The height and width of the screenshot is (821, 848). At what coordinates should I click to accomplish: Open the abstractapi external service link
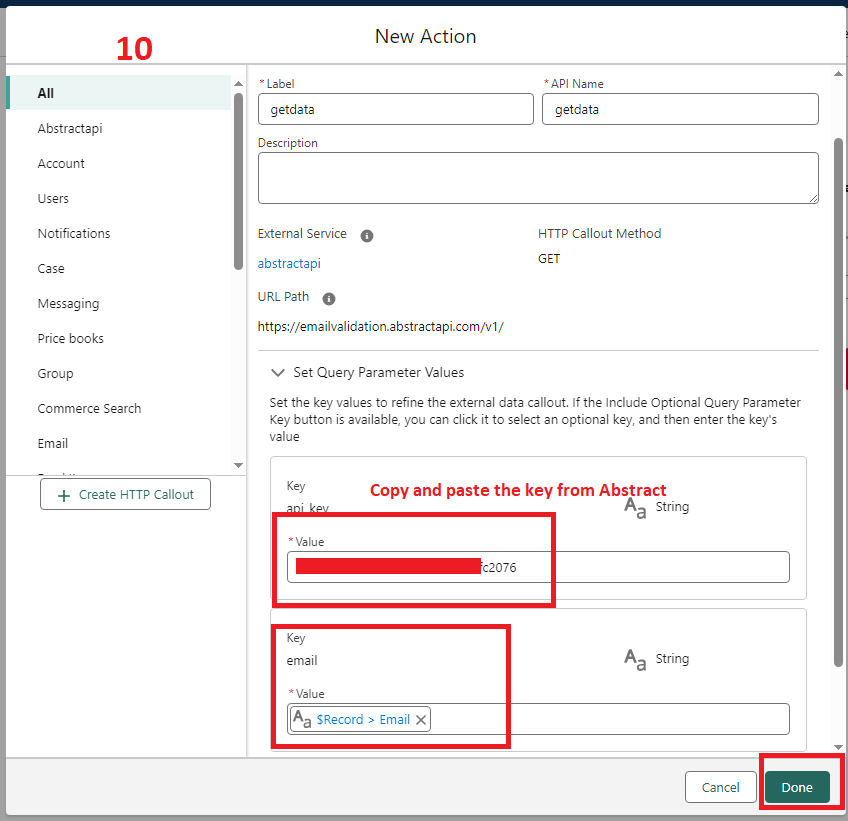[289, 264]
